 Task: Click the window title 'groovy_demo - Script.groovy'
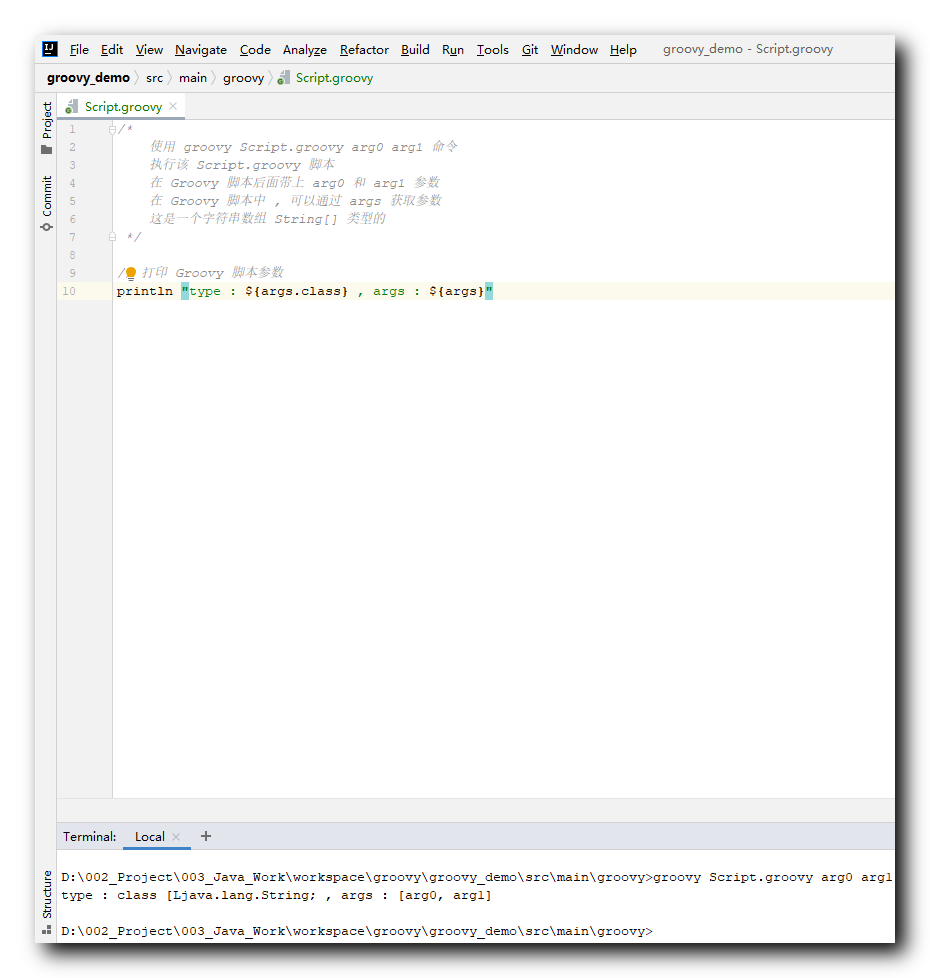click(x=748, y=49)
